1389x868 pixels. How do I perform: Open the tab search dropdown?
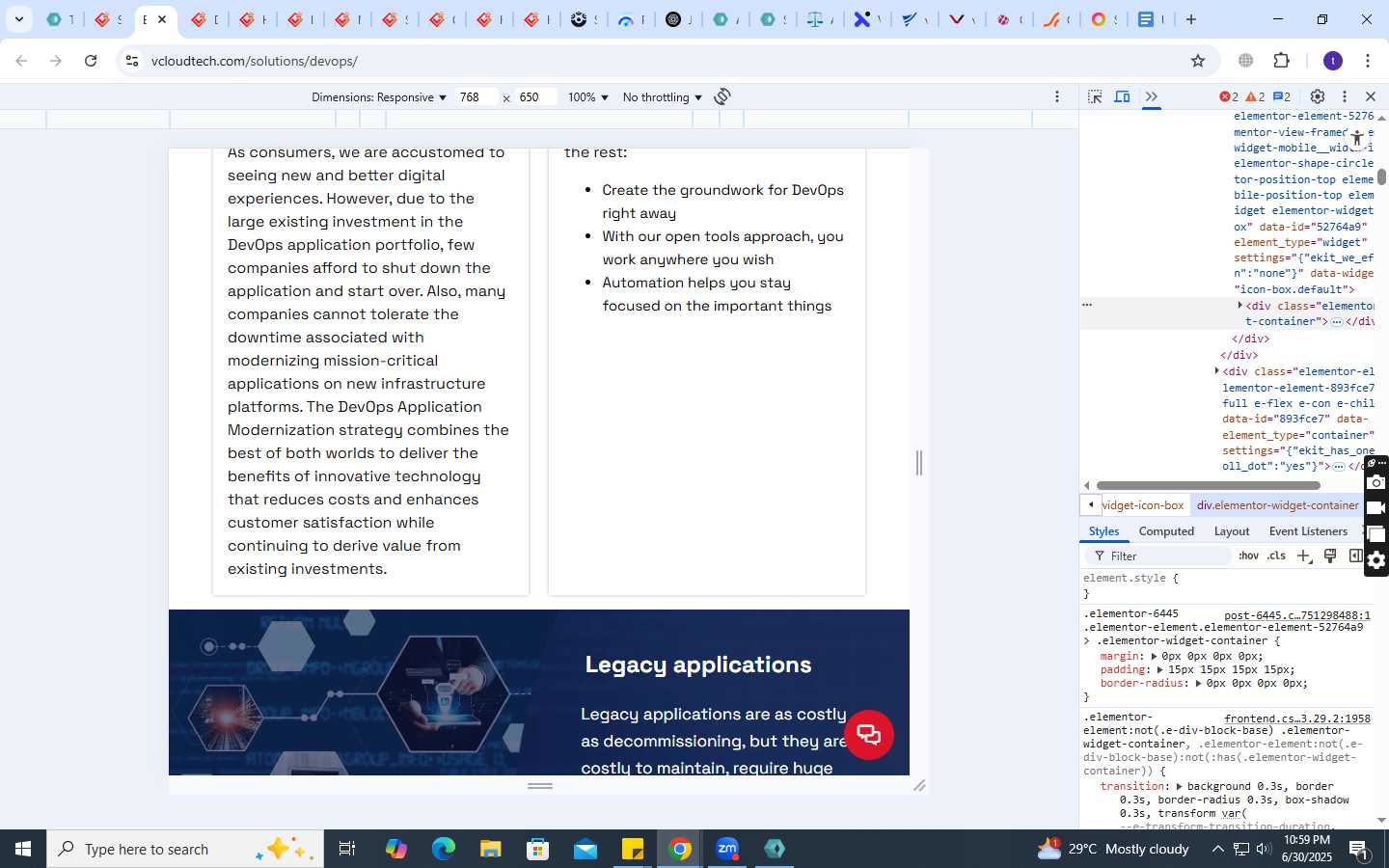click(x=18, y=19)
